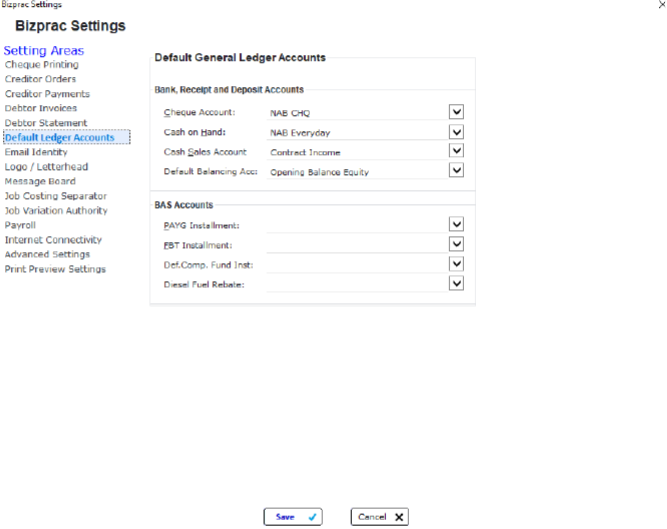Image resolution: width=667 pixels, height=529 pixels.
Task: Select Creditor Orders in Setting Areas
Action: [40, 79]
